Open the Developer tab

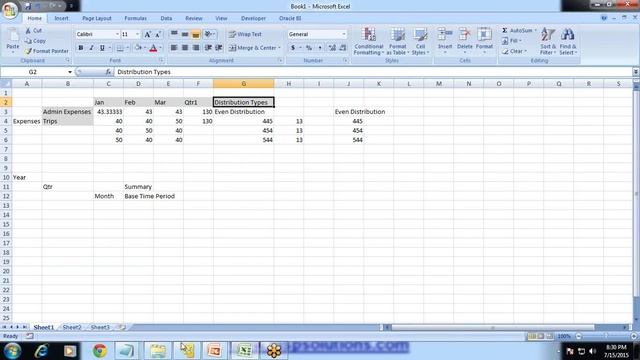coord(253,18)
